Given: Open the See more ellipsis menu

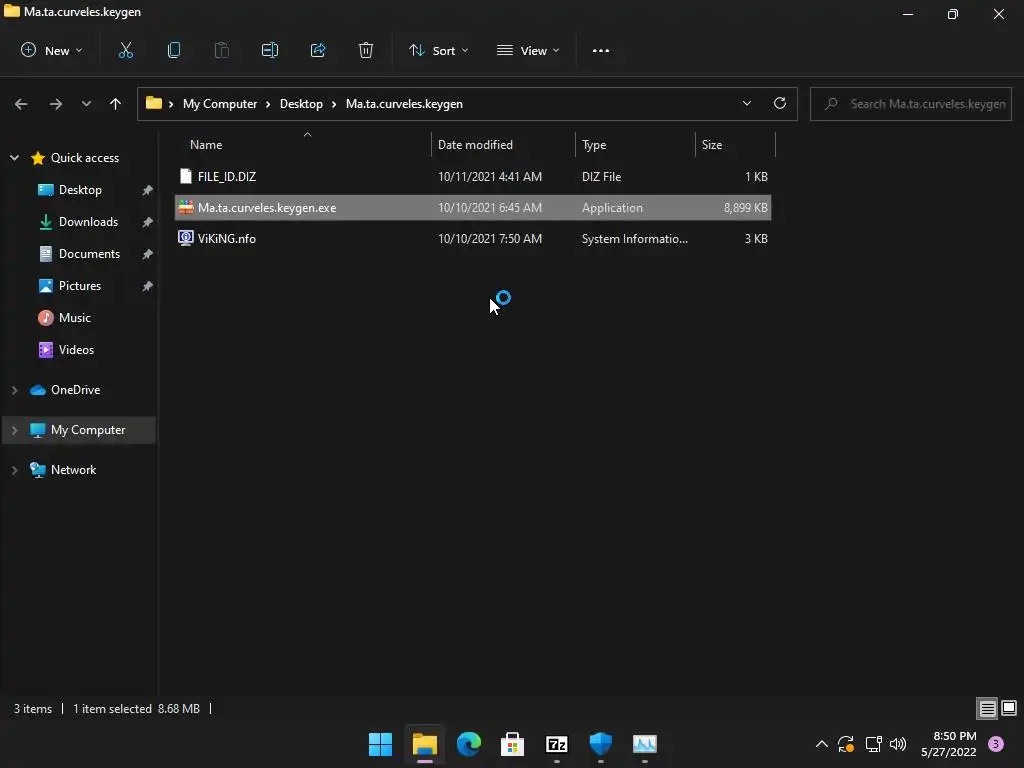Looking at the screenshot, I should pyautogui.click(x=601, y=50).
